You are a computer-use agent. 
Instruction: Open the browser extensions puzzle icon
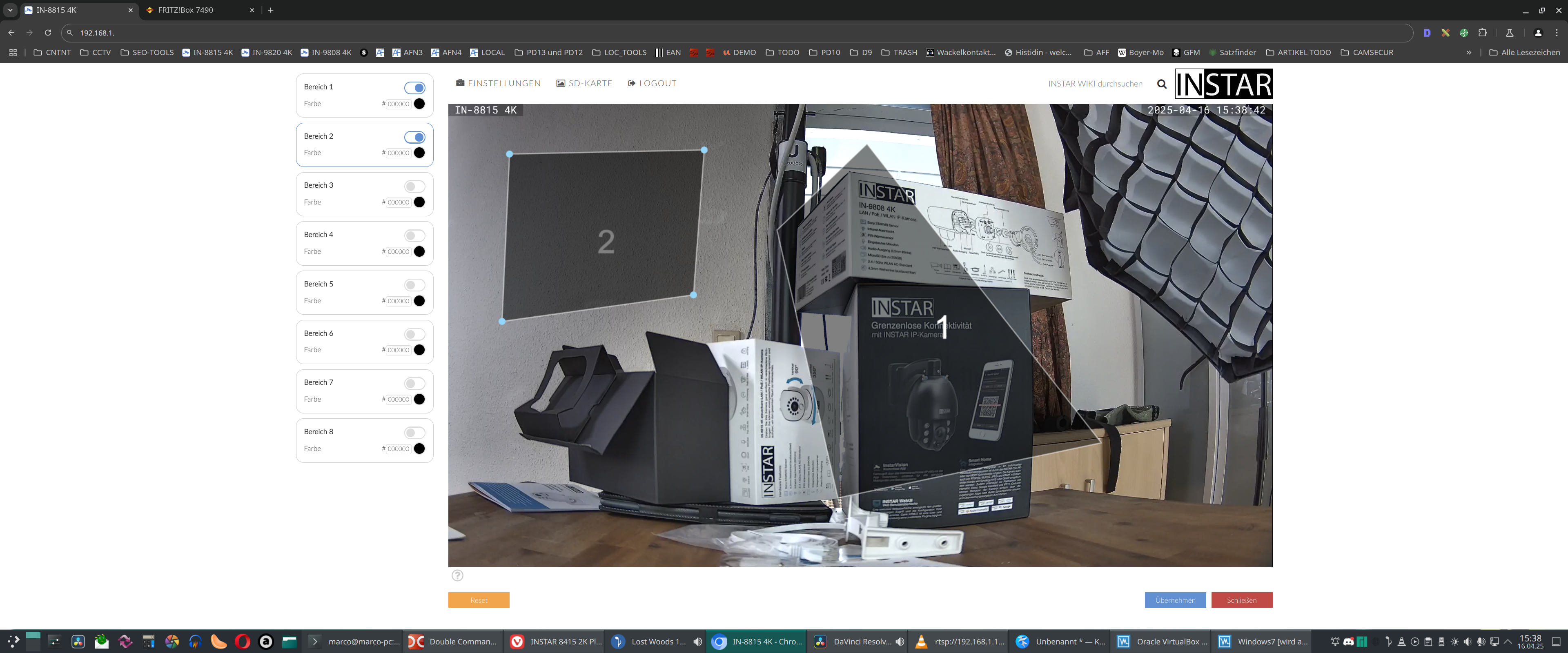1482,33
